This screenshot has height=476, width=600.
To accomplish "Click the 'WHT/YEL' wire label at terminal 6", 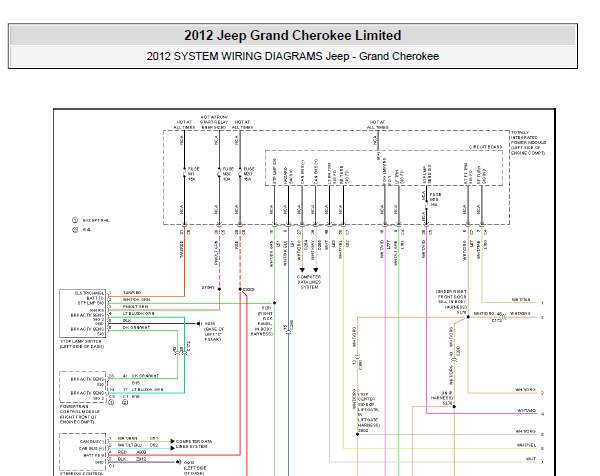I will (x=527, y=445).
